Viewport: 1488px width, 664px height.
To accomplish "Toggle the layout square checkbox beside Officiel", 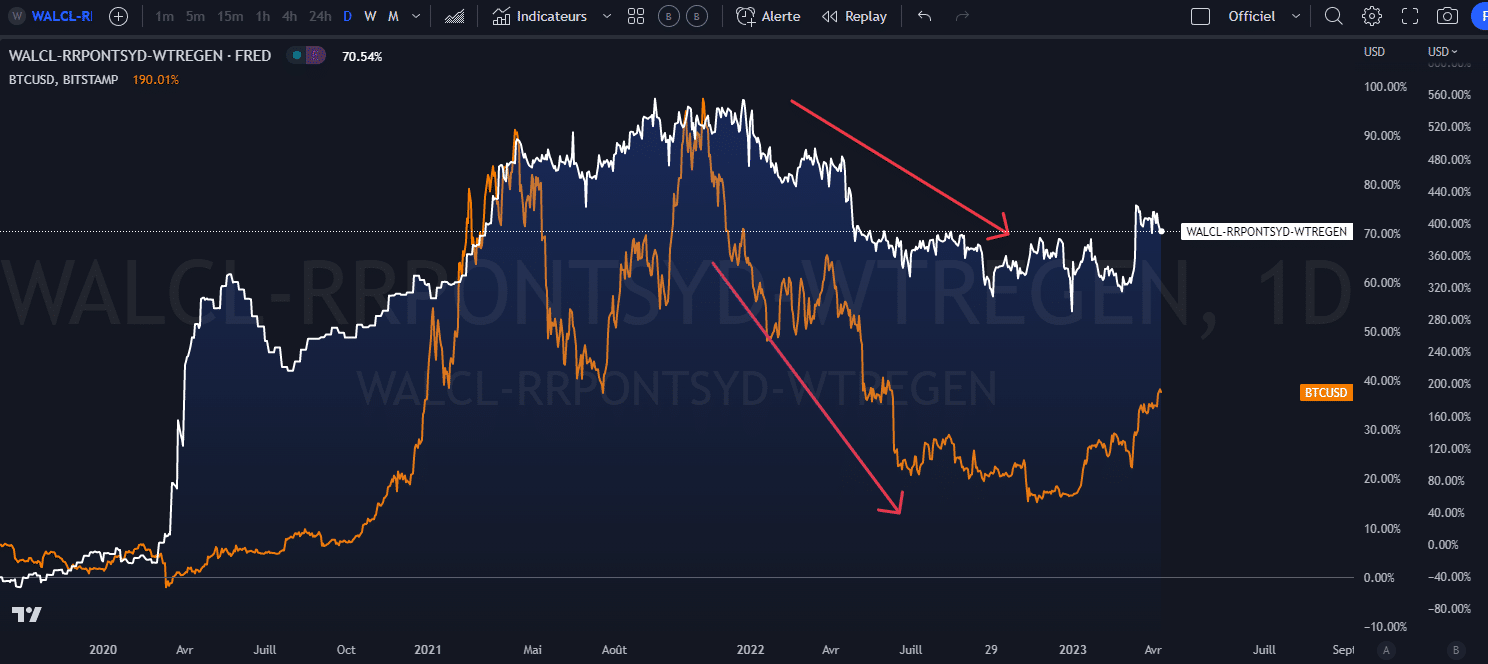I will (x=1201, y=16).
